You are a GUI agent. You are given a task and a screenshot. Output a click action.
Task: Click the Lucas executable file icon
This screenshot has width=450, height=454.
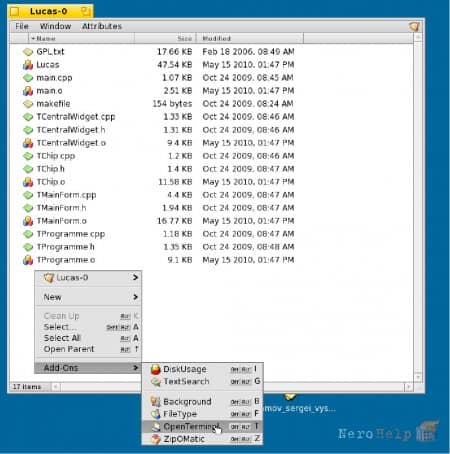(x=28, y=65)
